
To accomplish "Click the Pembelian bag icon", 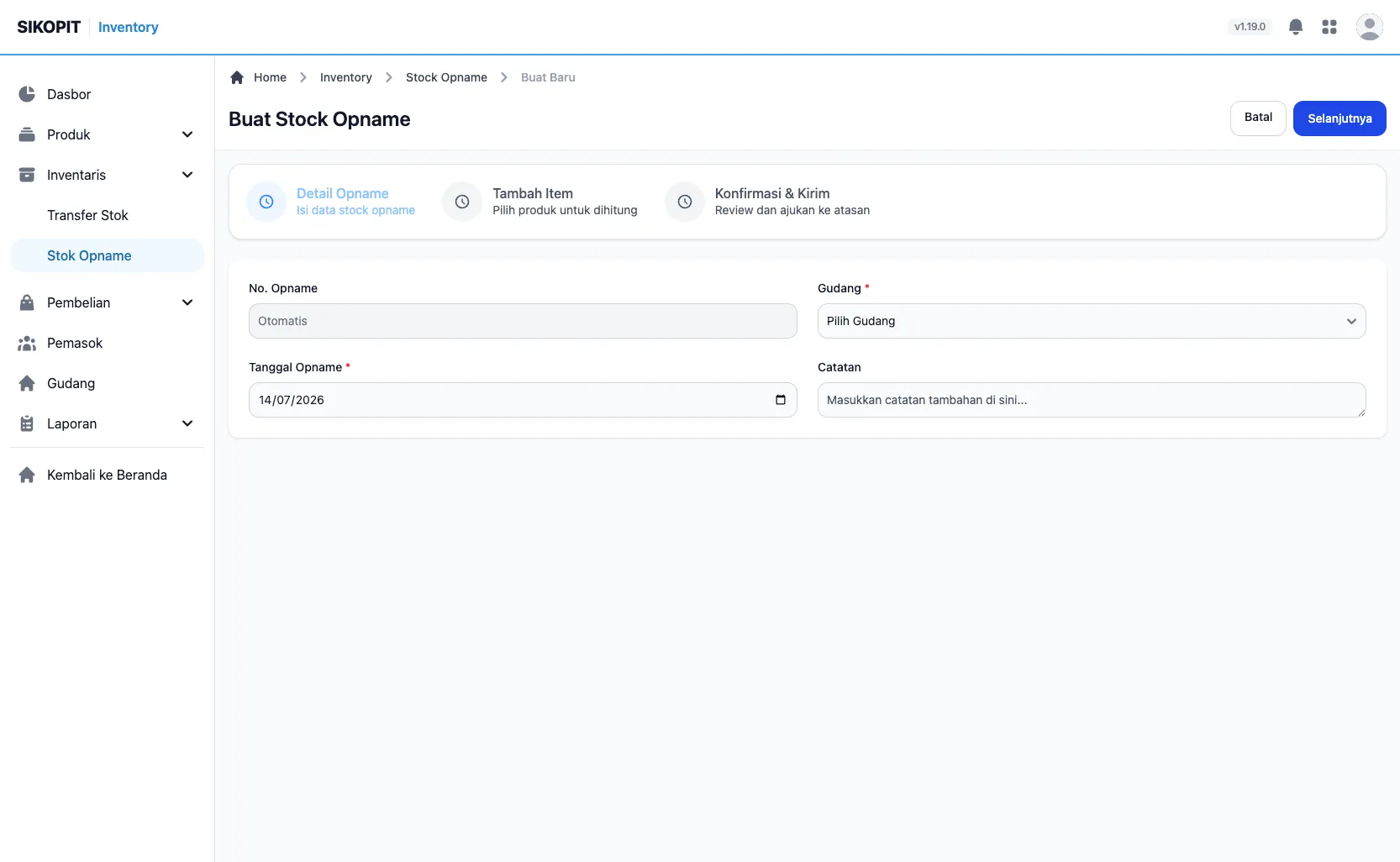I will tap(27, 302).
